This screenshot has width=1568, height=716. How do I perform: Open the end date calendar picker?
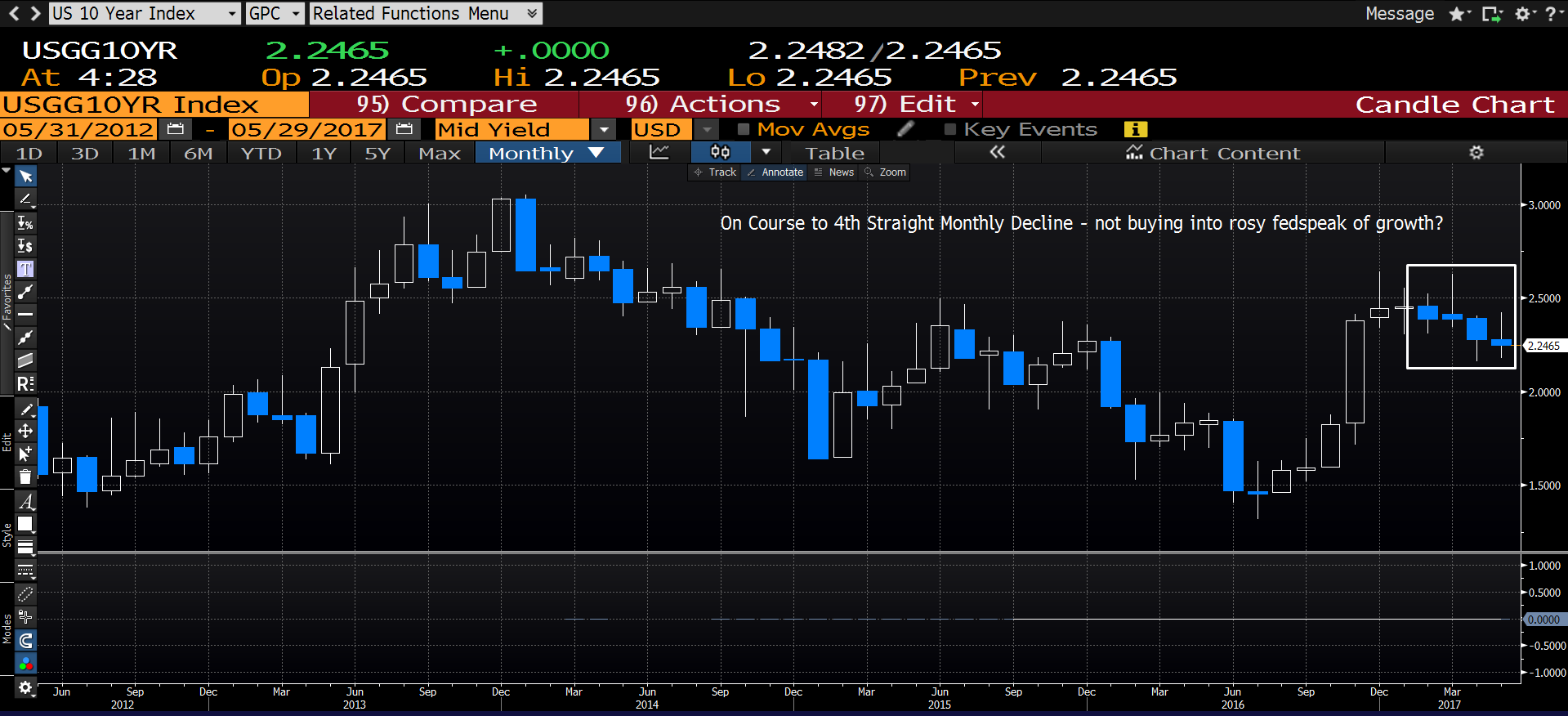pos(404,129)
